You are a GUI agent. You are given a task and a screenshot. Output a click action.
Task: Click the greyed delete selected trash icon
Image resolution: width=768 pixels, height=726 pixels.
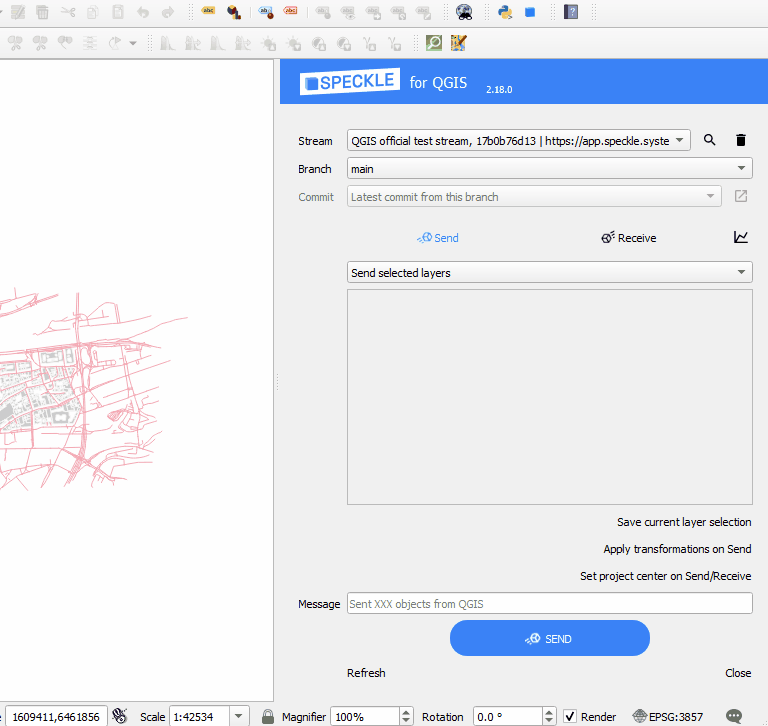pos(43,12)
